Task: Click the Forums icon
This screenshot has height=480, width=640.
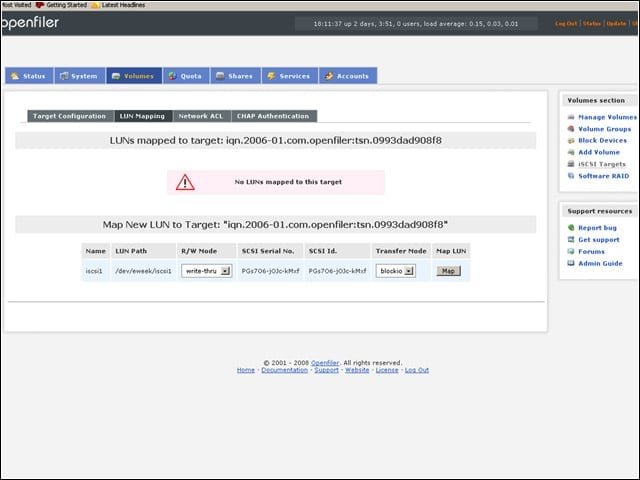Action: (x=571, y=251)
